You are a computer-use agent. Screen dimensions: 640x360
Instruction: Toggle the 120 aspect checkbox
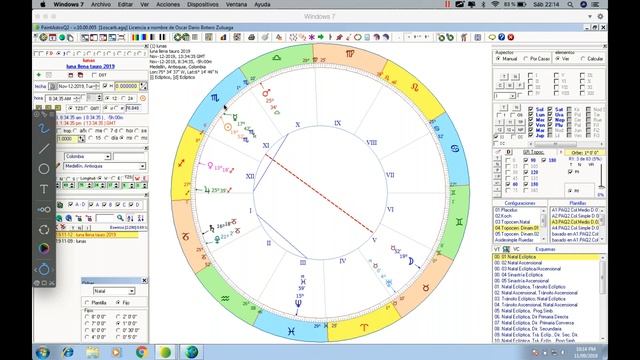pos(526,172)
